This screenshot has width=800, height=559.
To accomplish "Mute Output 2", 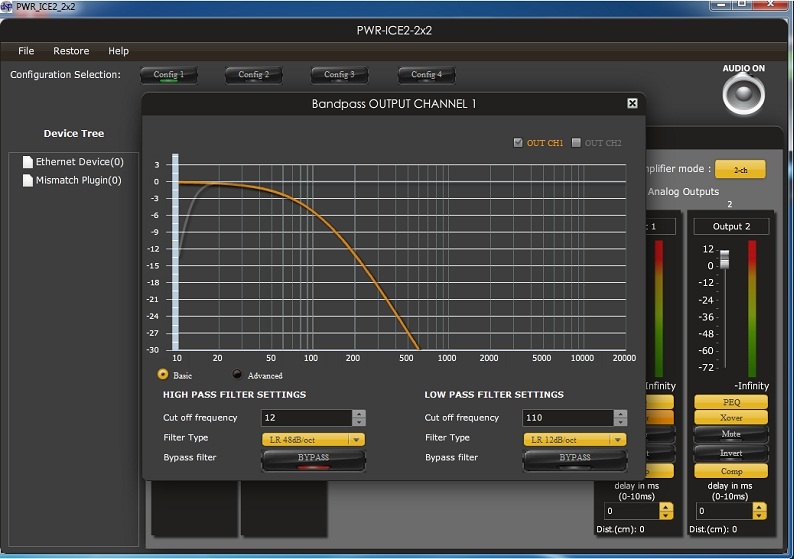I will point(730,435).
